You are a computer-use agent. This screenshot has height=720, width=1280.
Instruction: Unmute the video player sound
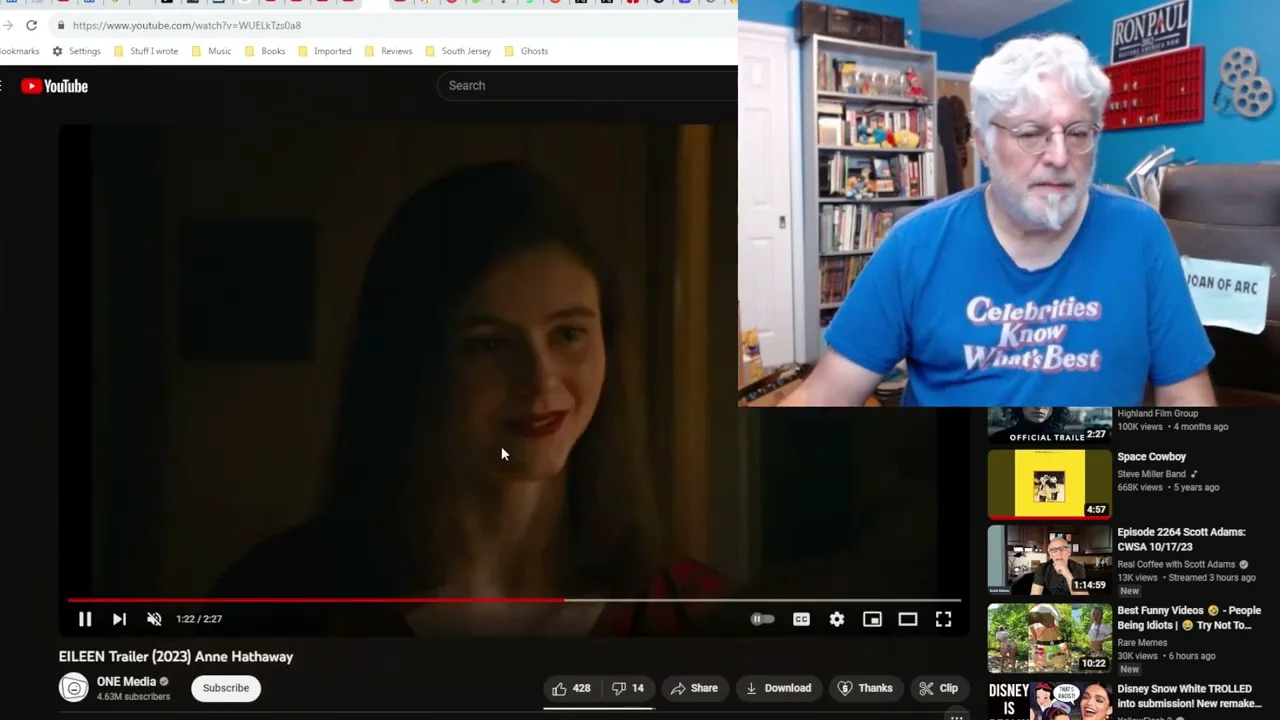(154, 619)
